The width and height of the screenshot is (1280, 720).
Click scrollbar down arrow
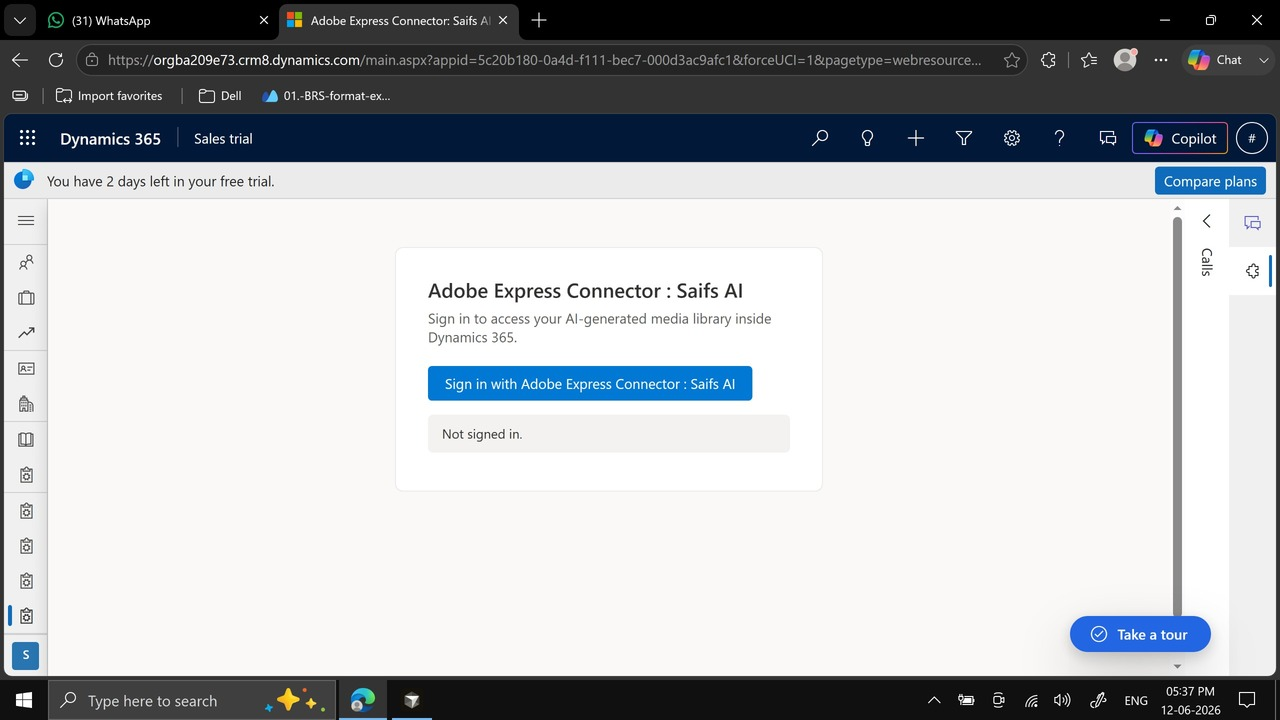coord(1177,666)
